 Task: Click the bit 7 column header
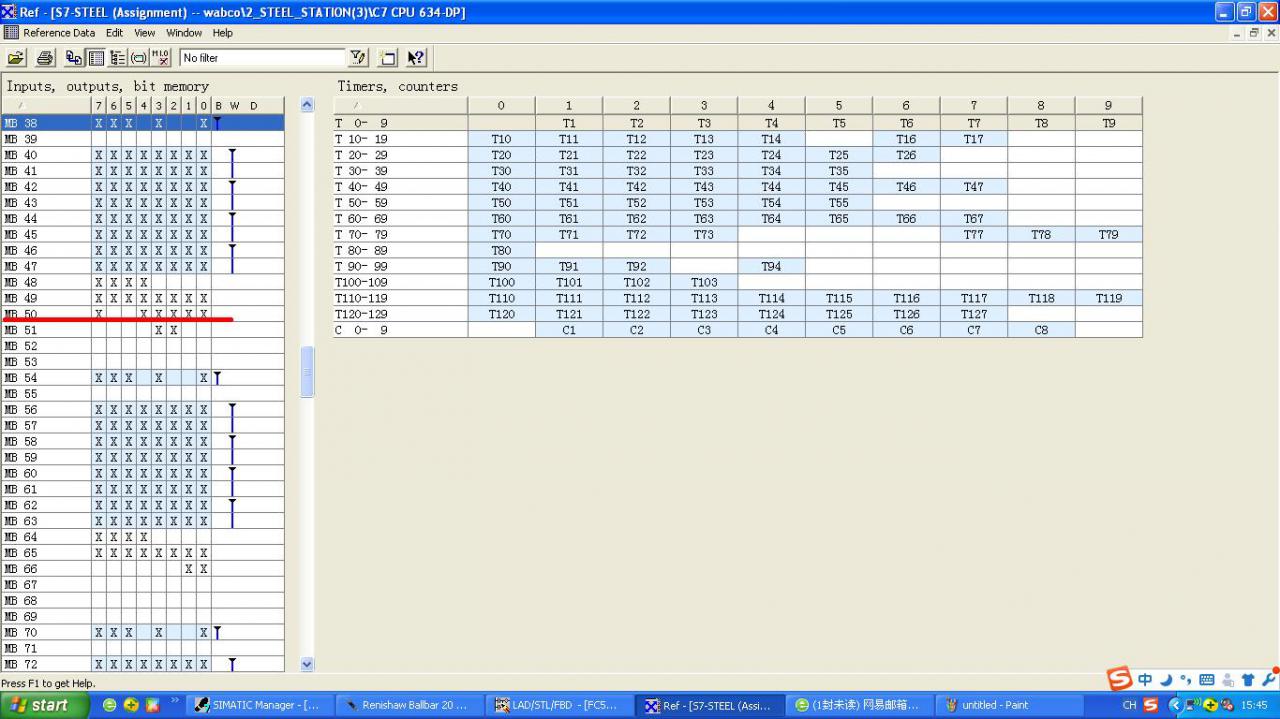tap(99, 106)
